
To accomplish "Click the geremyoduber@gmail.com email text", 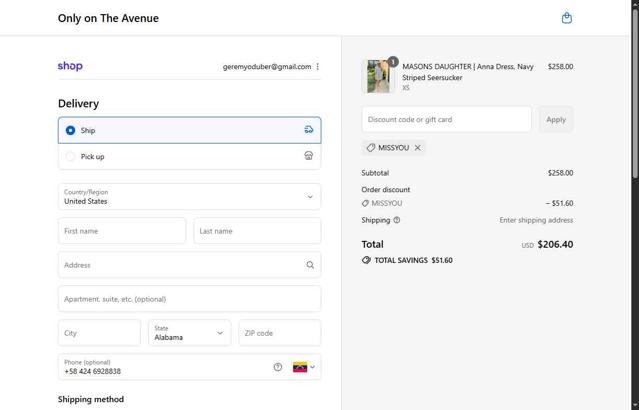I will [x=267, y=66].
